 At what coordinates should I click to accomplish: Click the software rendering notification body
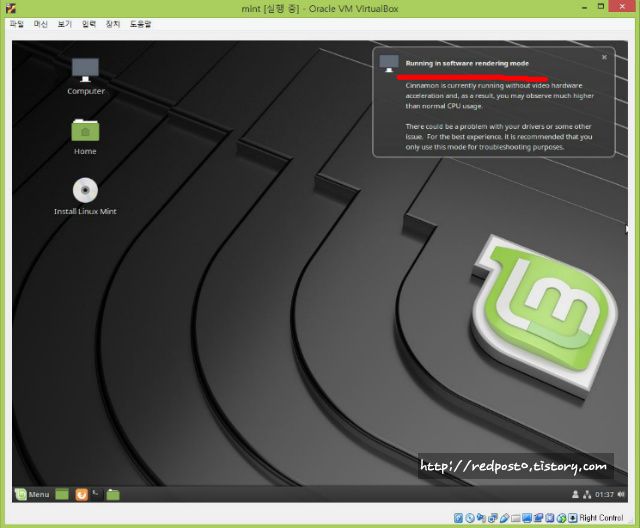click(x=493, y=102)
